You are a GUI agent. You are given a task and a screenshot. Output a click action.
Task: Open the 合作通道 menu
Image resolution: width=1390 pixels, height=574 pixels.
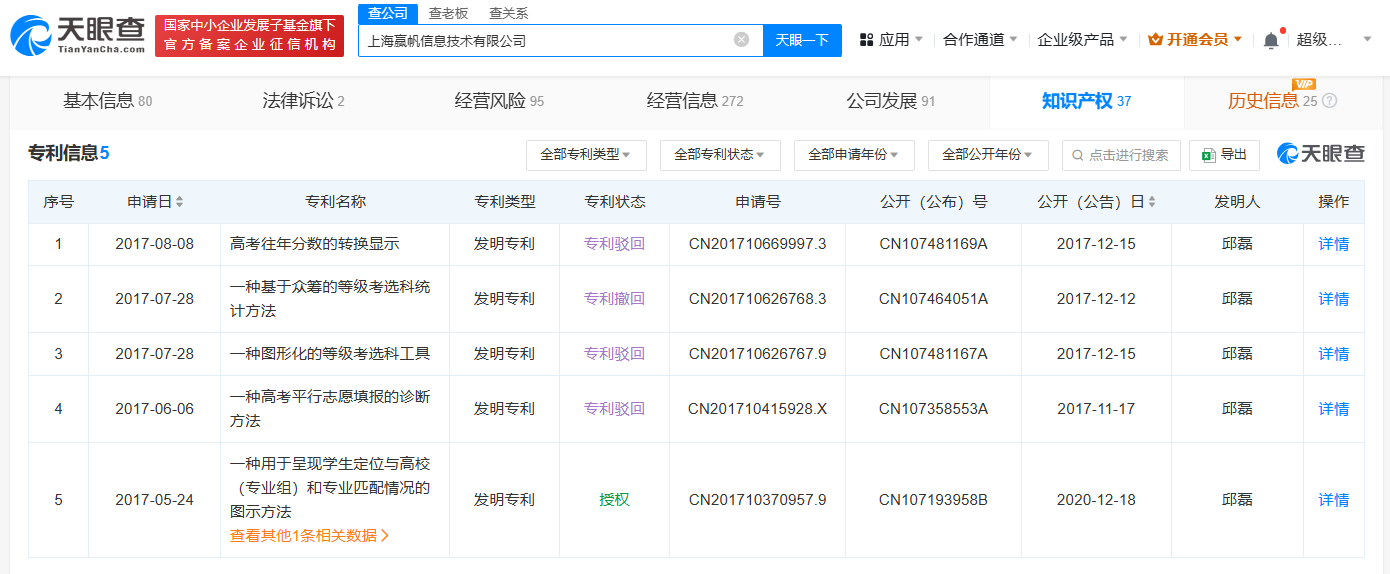(x=980, y=40)
